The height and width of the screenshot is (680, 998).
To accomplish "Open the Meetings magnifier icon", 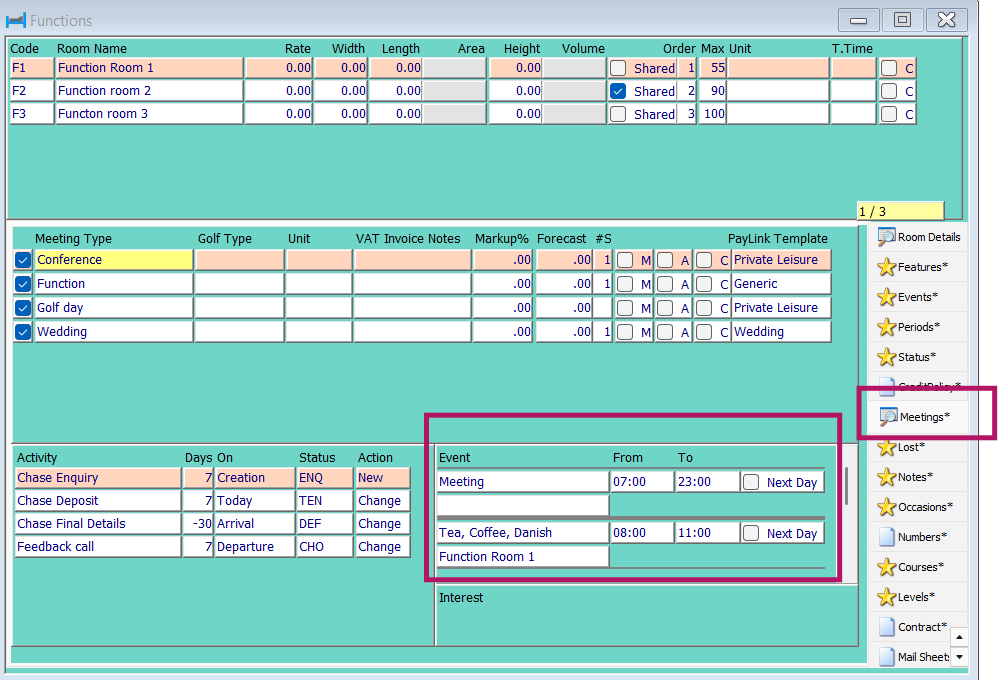I will click(888, 417).
